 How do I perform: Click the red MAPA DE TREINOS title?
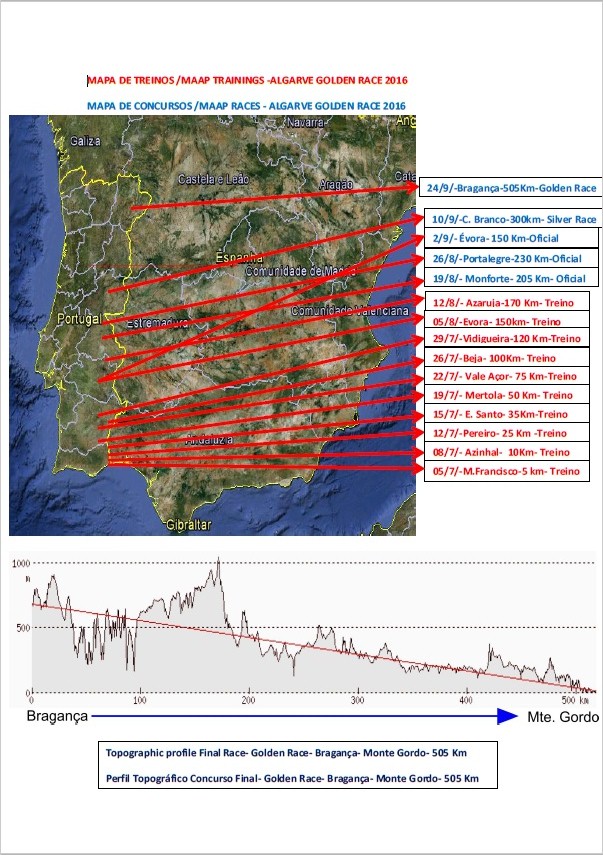point(247,80)
